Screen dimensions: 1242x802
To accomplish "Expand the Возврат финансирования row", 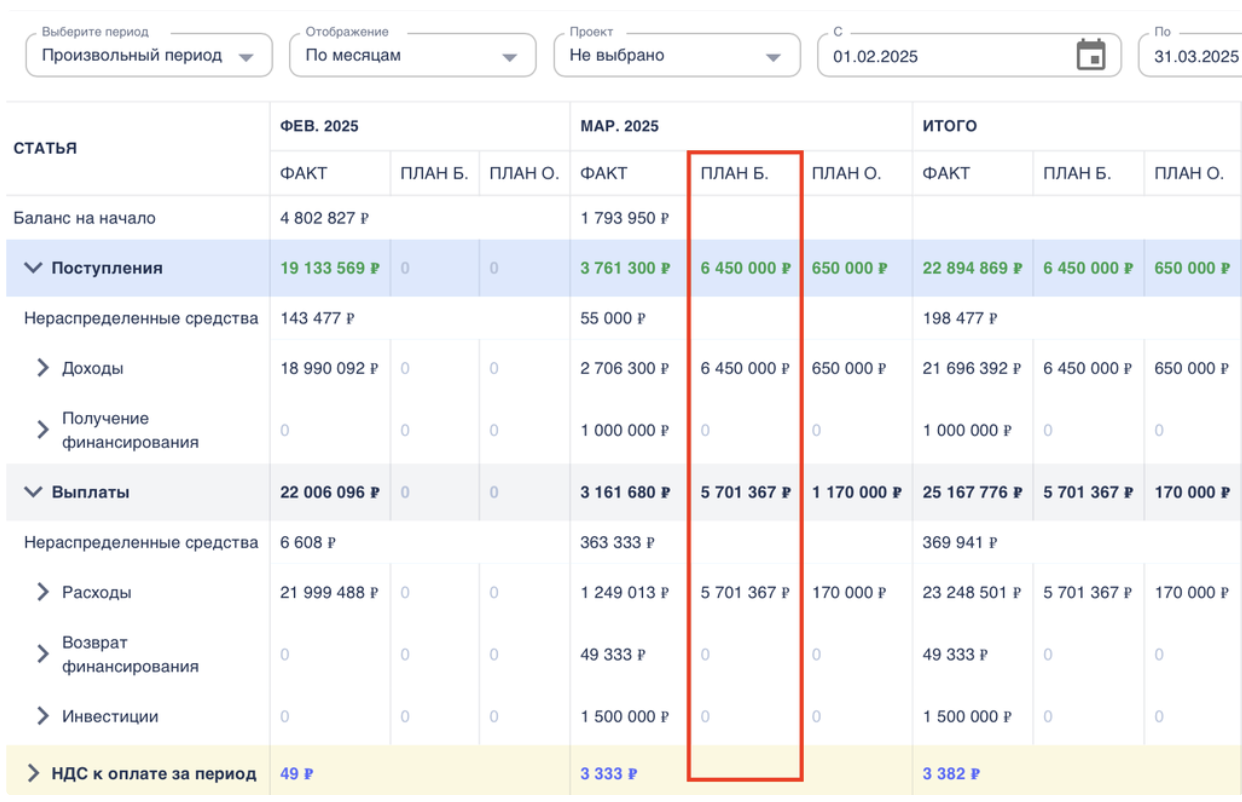I will tap(42, 654).
